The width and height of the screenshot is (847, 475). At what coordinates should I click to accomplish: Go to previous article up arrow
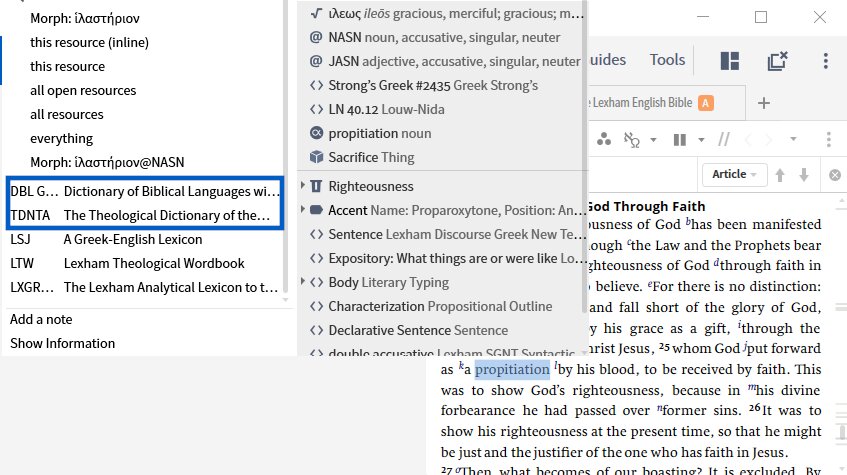(779, 175)
